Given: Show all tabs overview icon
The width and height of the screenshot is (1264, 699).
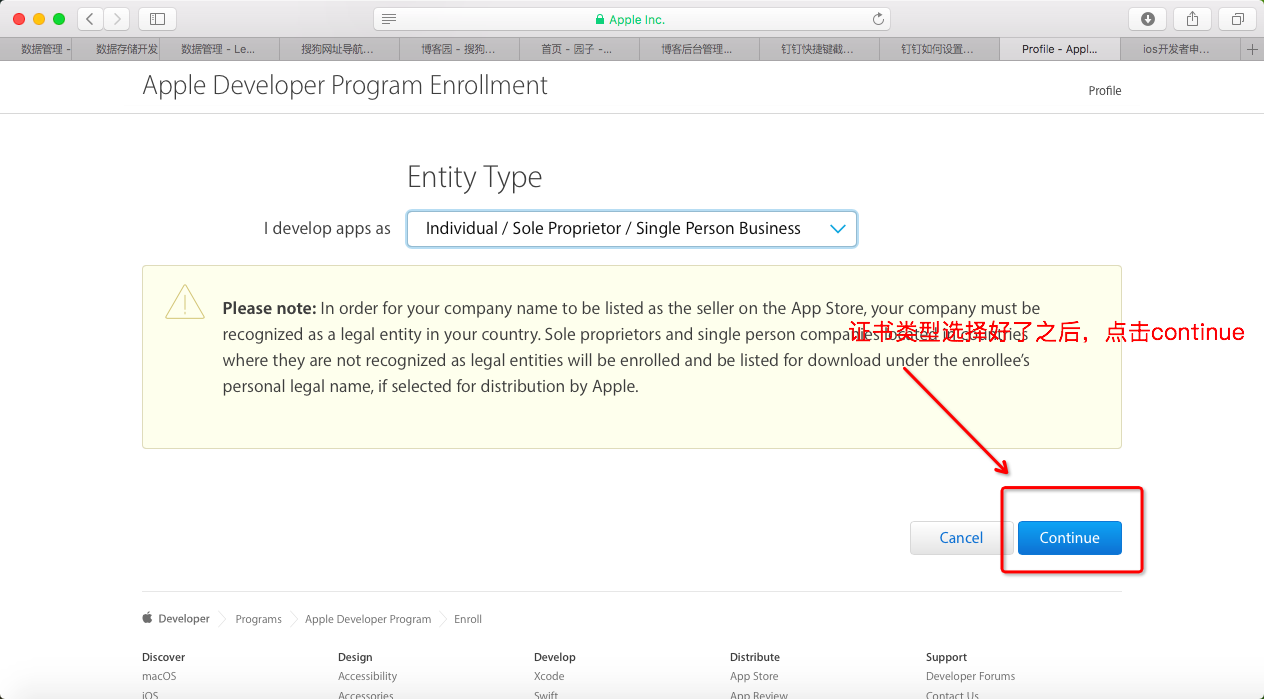Looking at the screenshot, I should pyautogui.click(x=1237, y=19).
